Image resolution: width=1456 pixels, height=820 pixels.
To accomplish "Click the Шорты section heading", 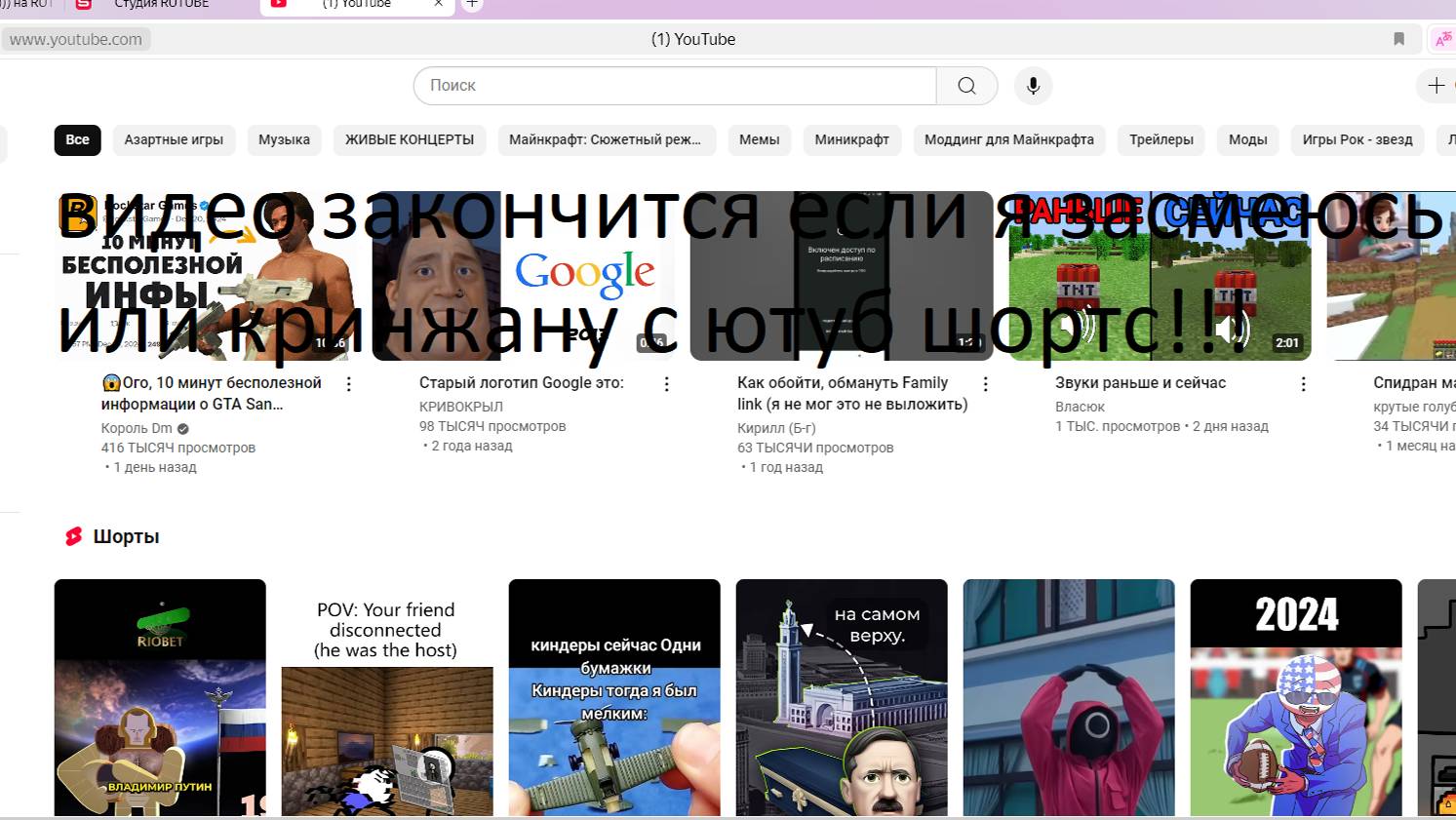I will (126, 536).
